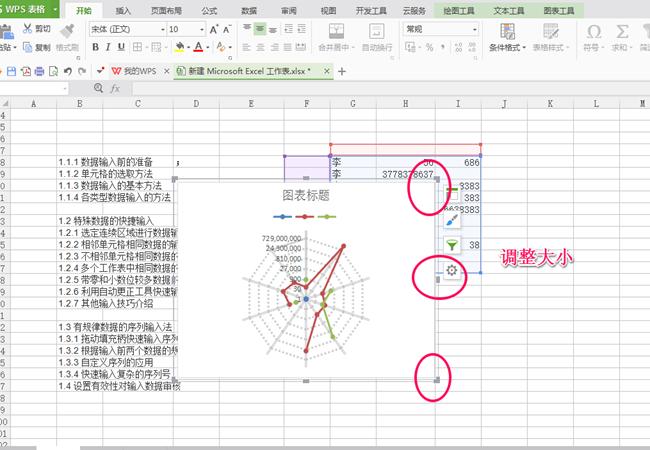
Task: Open chart style brush button beside chart
Action: coord(452,220)
